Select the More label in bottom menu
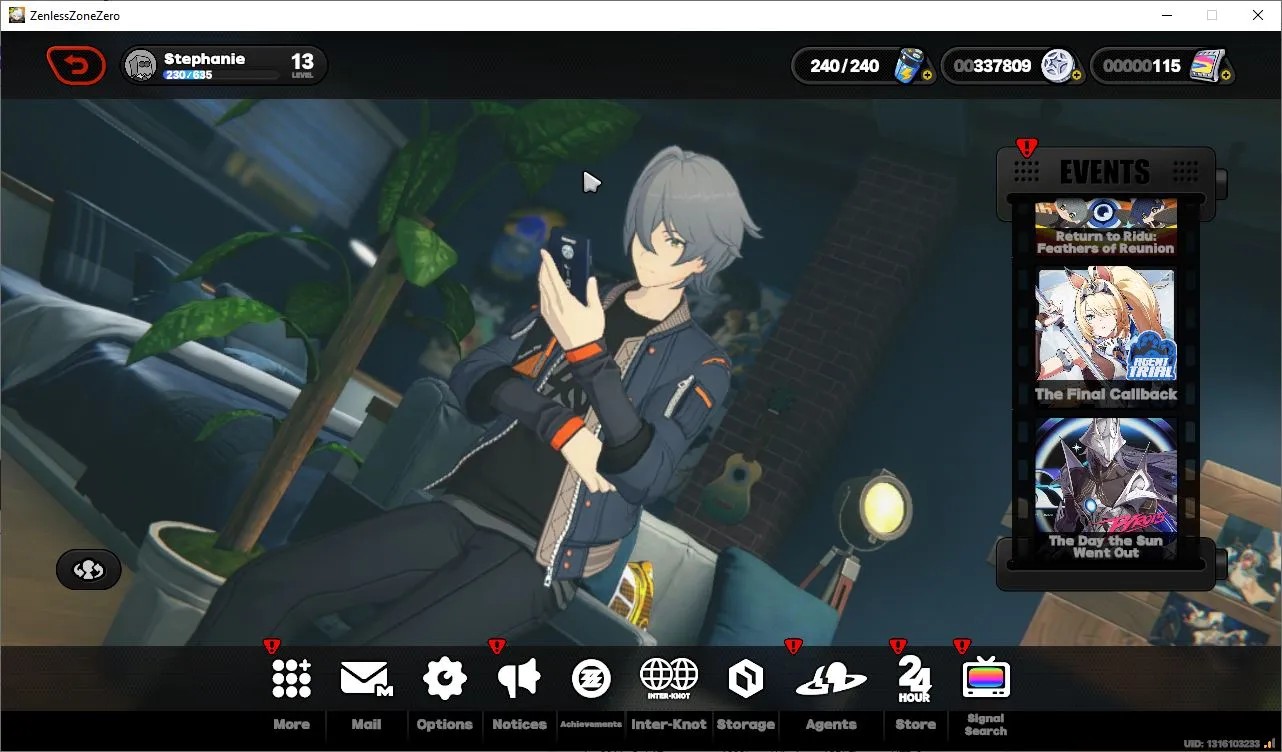 pos(291,724)
